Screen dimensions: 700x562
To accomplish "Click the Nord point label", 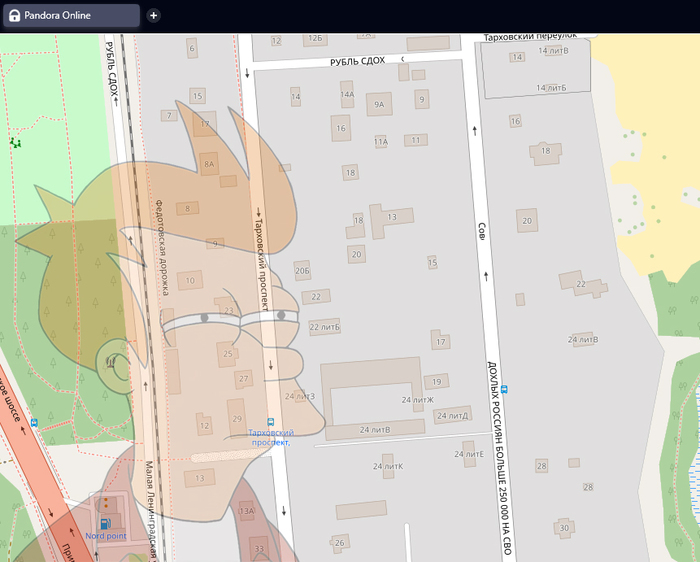I will point(106,536).
